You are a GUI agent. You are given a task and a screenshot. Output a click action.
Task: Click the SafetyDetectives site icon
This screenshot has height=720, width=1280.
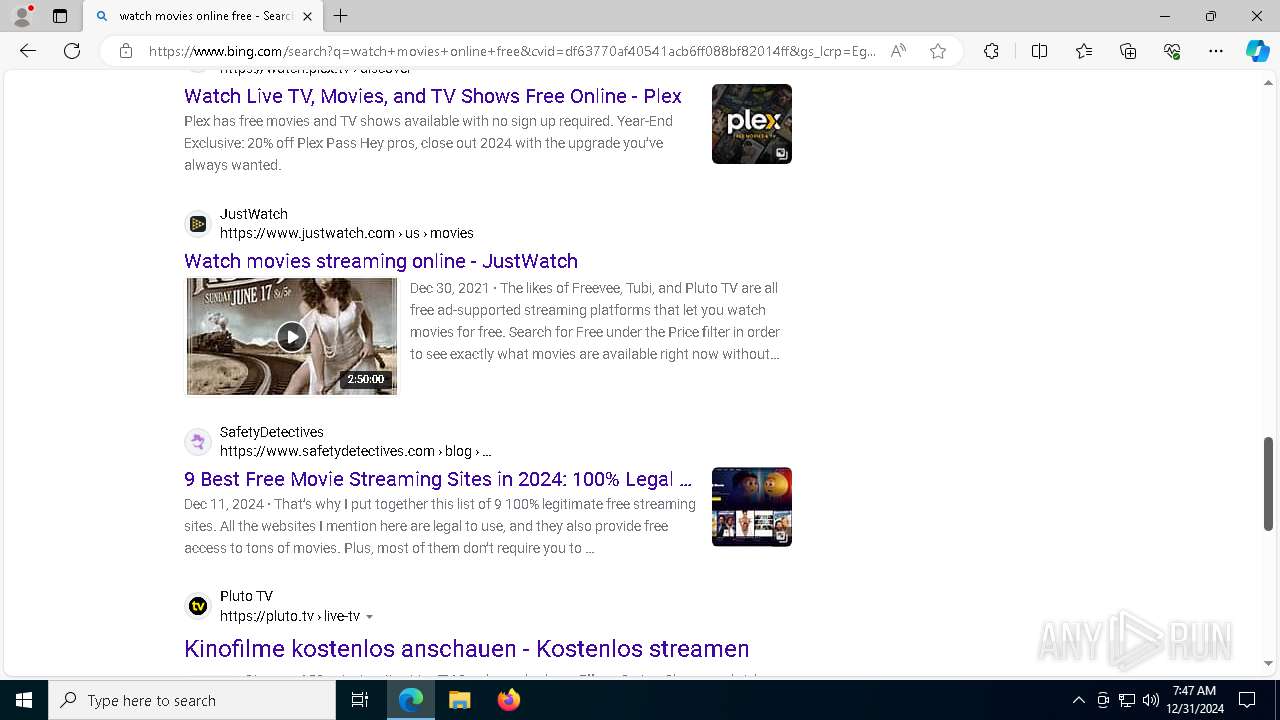[x=198, y=442]
